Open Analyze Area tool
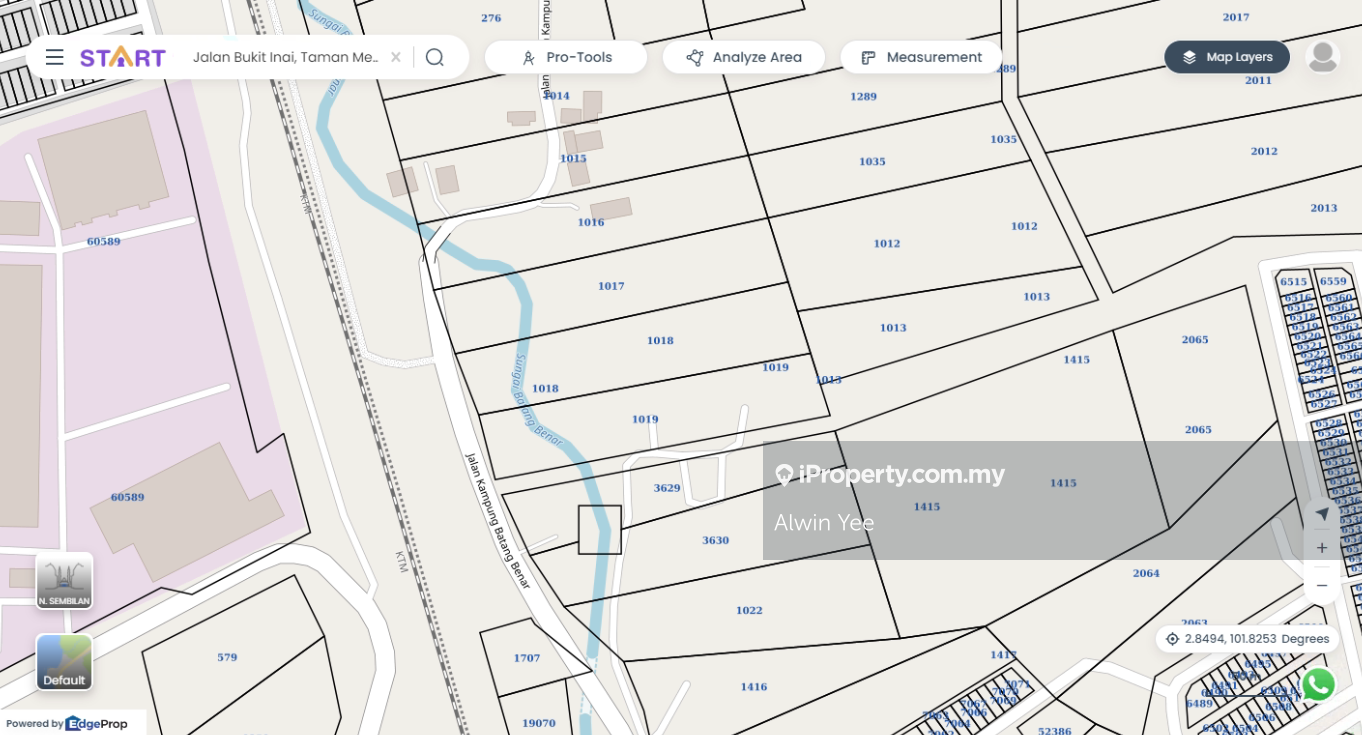Image resolution: width=1362 pixels, height=735 pixels. click(x=744, y=57)
